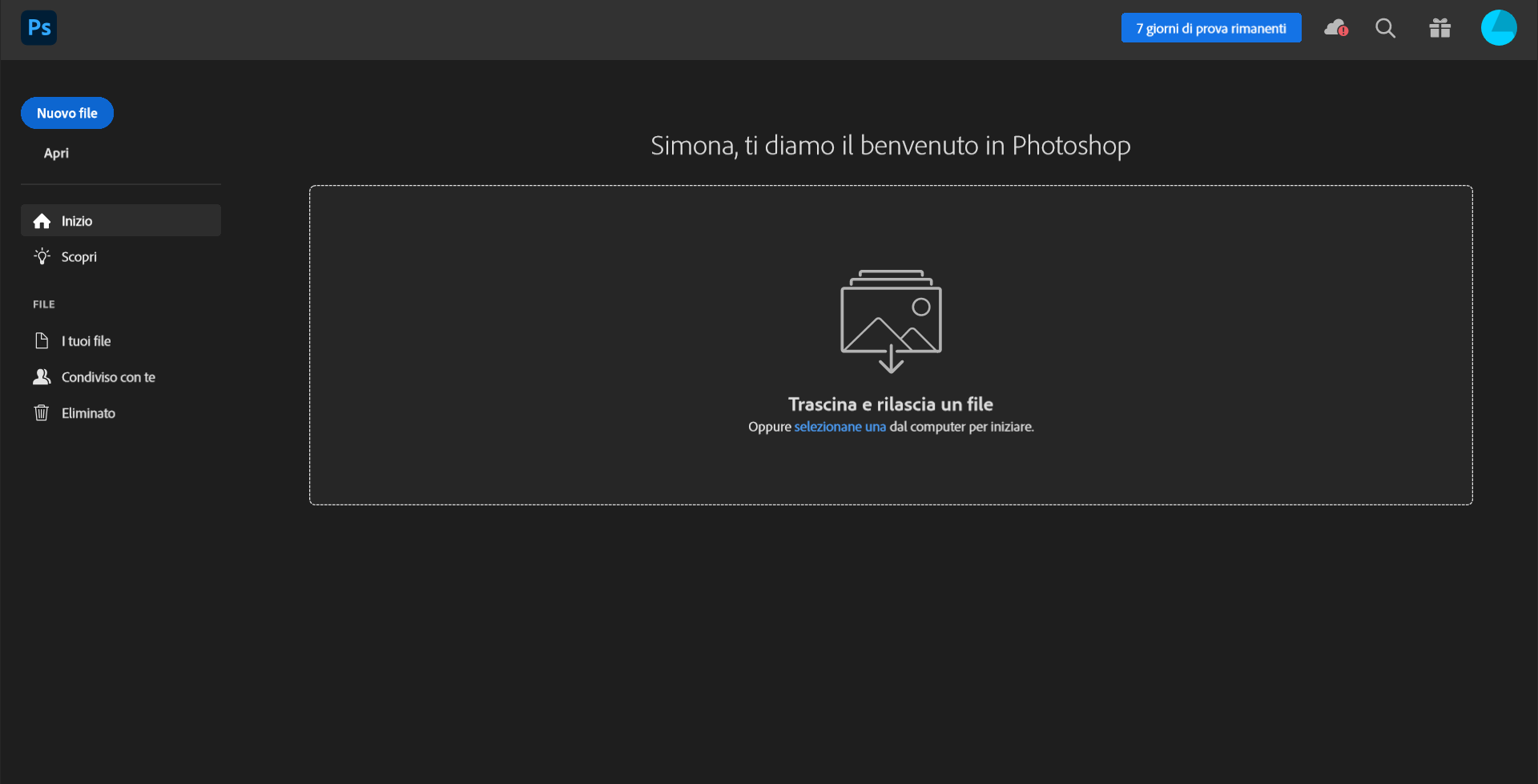Open the 7 giorni di prova rimanenti banner
This screenshot has width=1538, height=784.
[1210, 27]
